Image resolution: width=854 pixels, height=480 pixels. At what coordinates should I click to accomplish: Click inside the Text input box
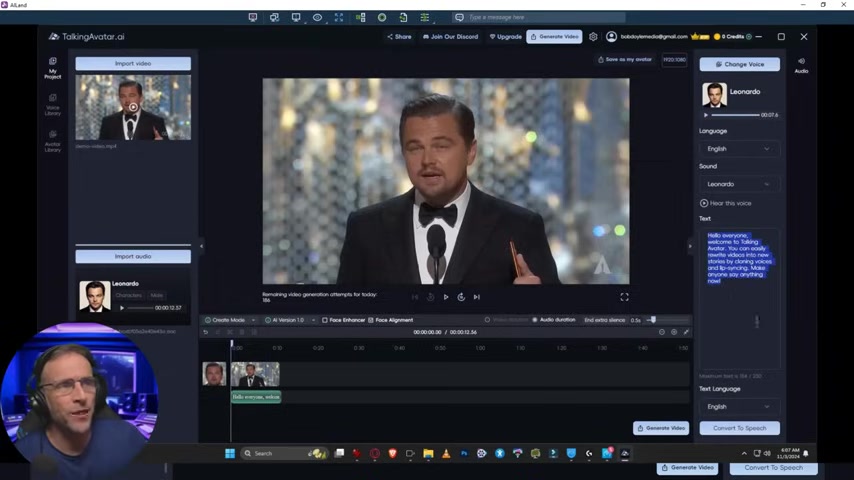[x=739, y=299]
